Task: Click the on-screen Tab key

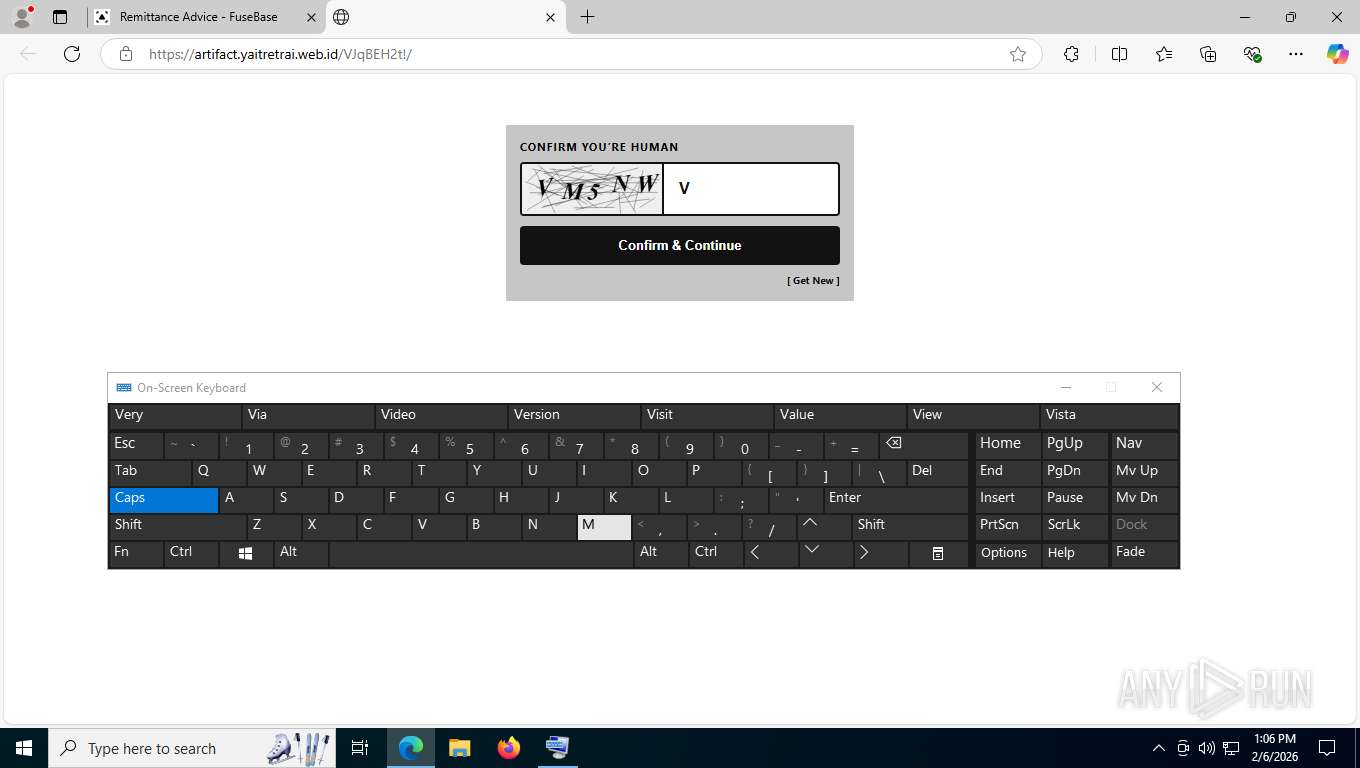Action: pyautogui.click(x=150, y=473)
